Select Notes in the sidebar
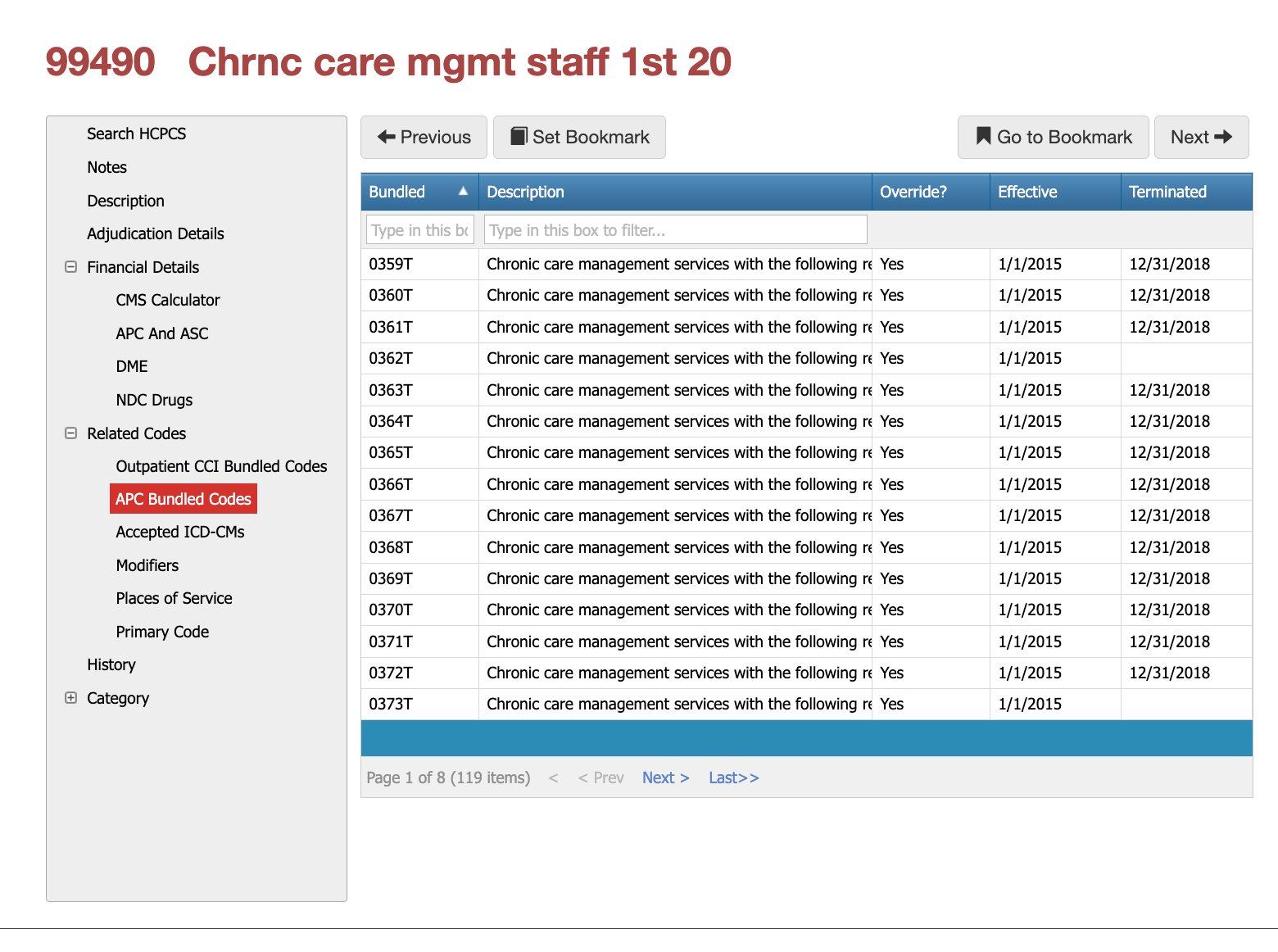 [x=107, y=167]
